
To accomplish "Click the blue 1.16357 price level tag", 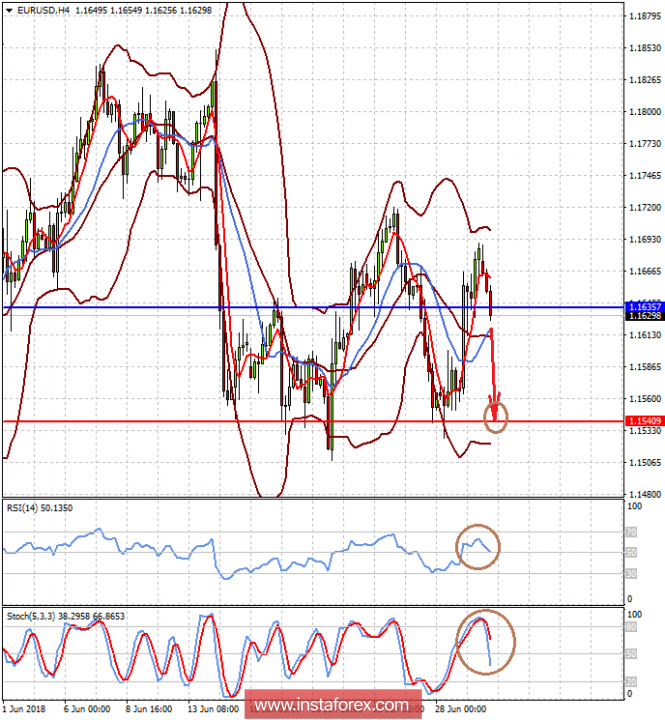I will click(x=642, y=307).
